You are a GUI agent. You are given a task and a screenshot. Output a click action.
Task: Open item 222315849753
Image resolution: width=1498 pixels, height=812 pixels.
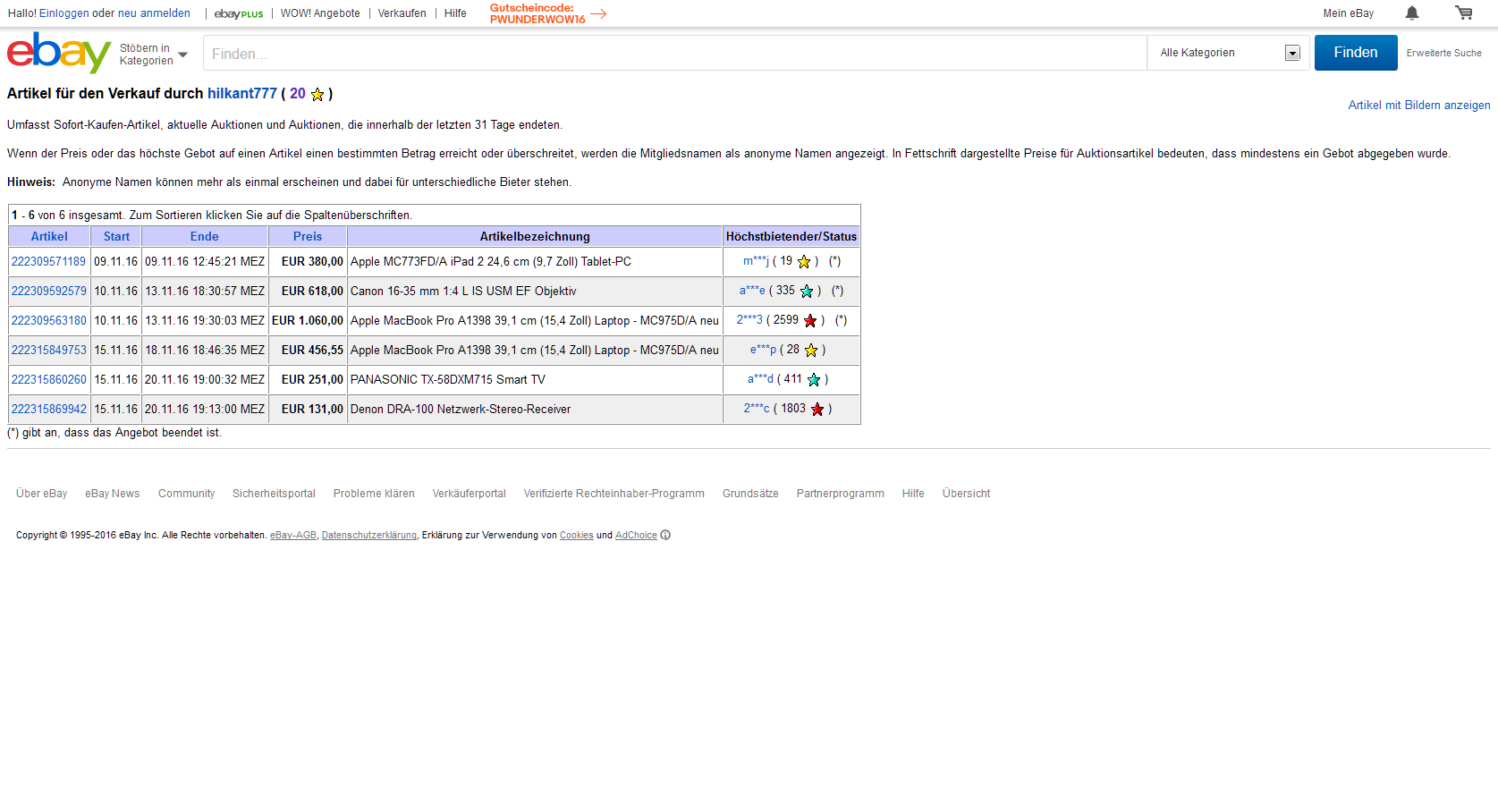tap(49, 351)
